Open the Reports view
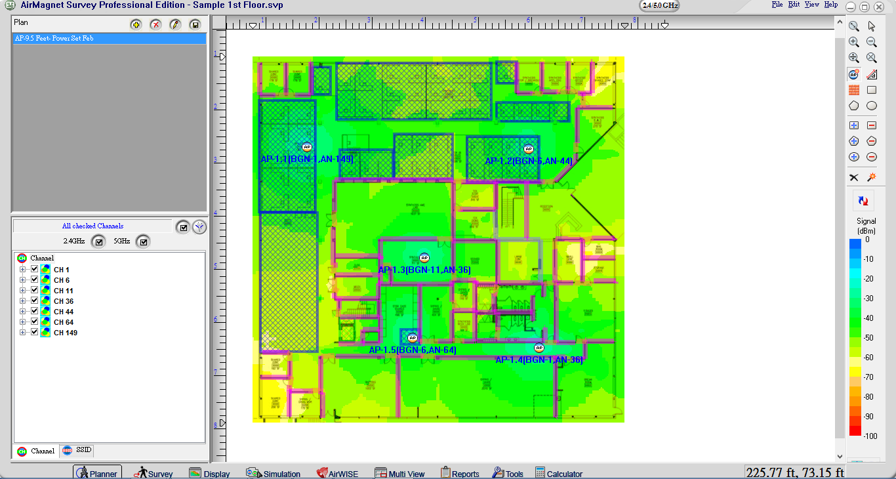The height and width of the screenshot is (479, 896). click(x=460, y=473)
